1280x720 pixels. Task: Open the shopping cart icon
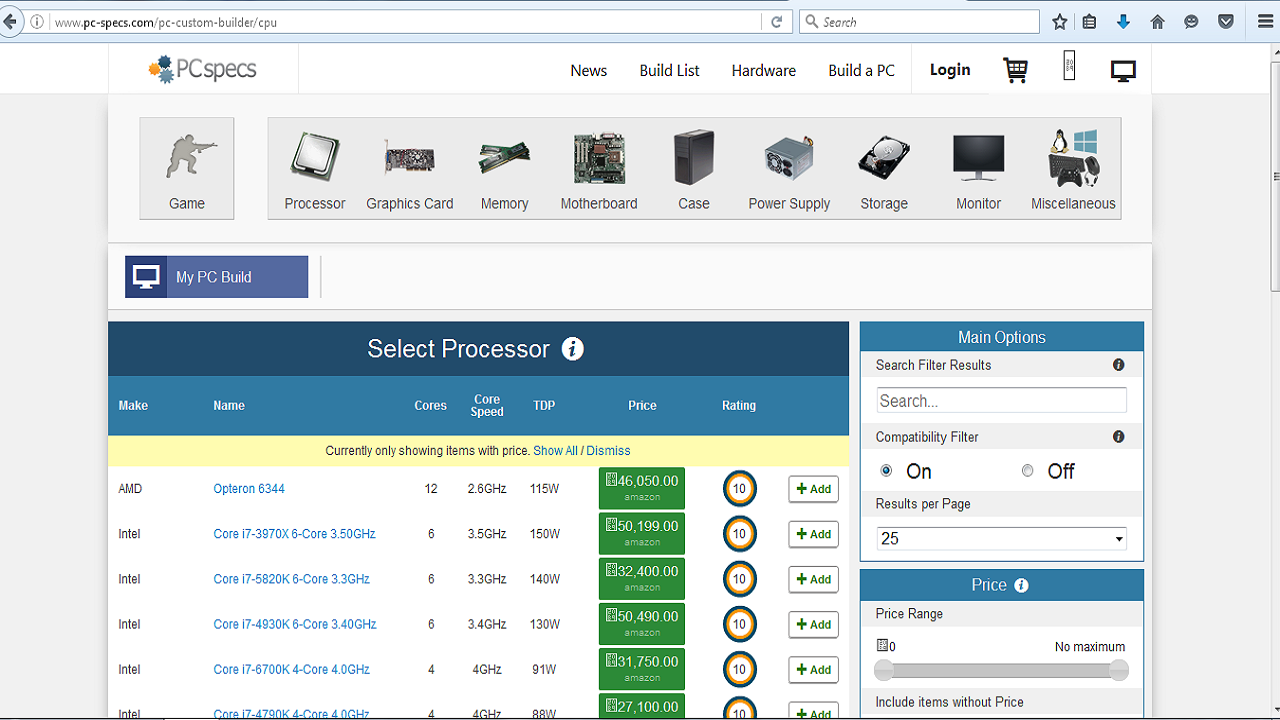(1015, 70)
